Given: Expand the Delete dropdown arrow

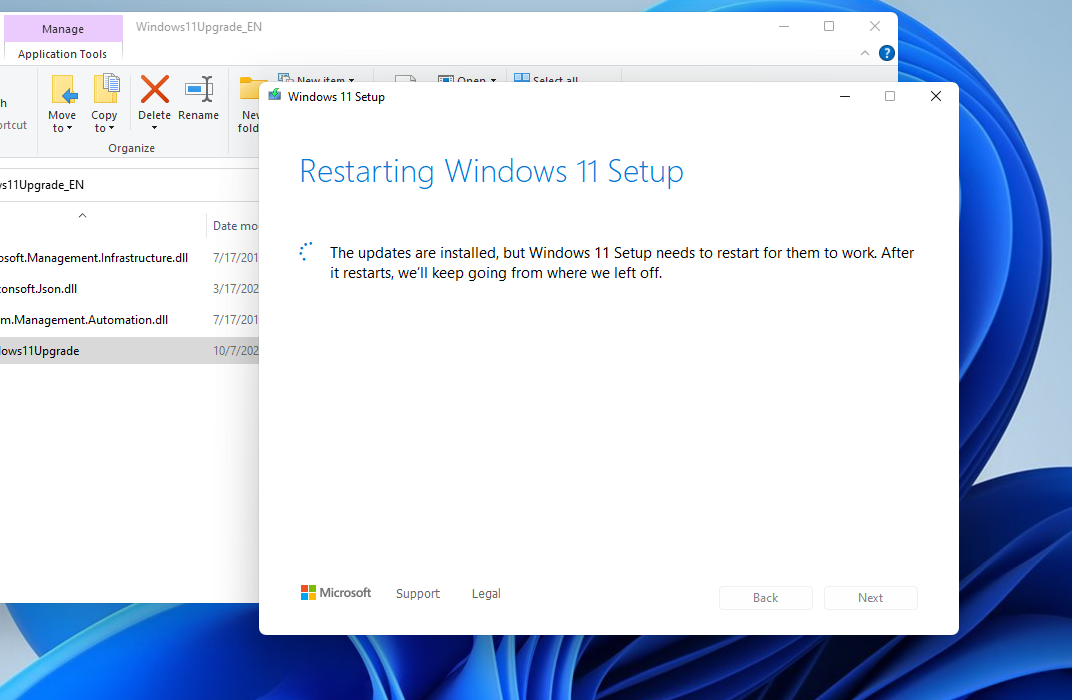Looking at the screenshot, I should tap(155, 128).
